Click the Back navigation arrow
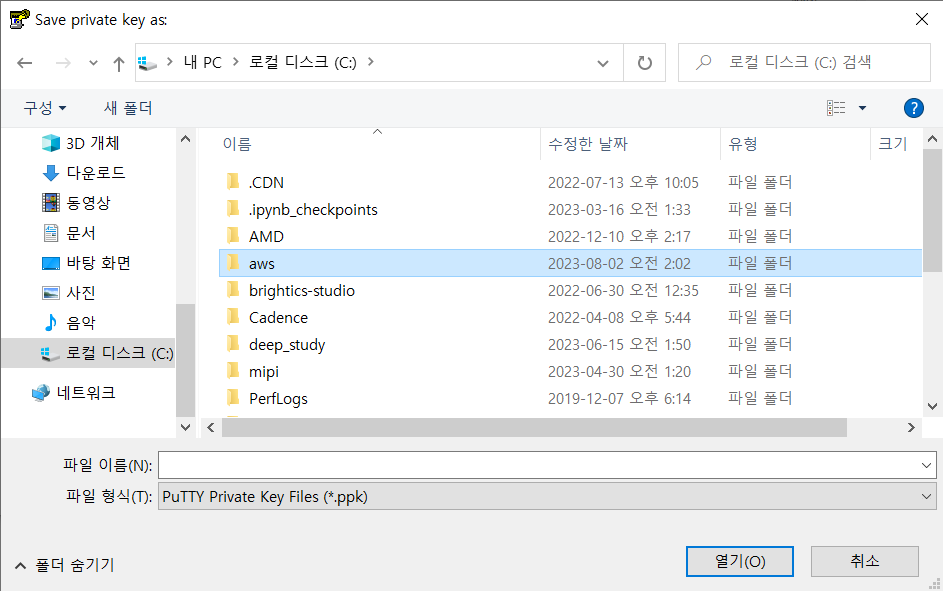 click(25, 63)
